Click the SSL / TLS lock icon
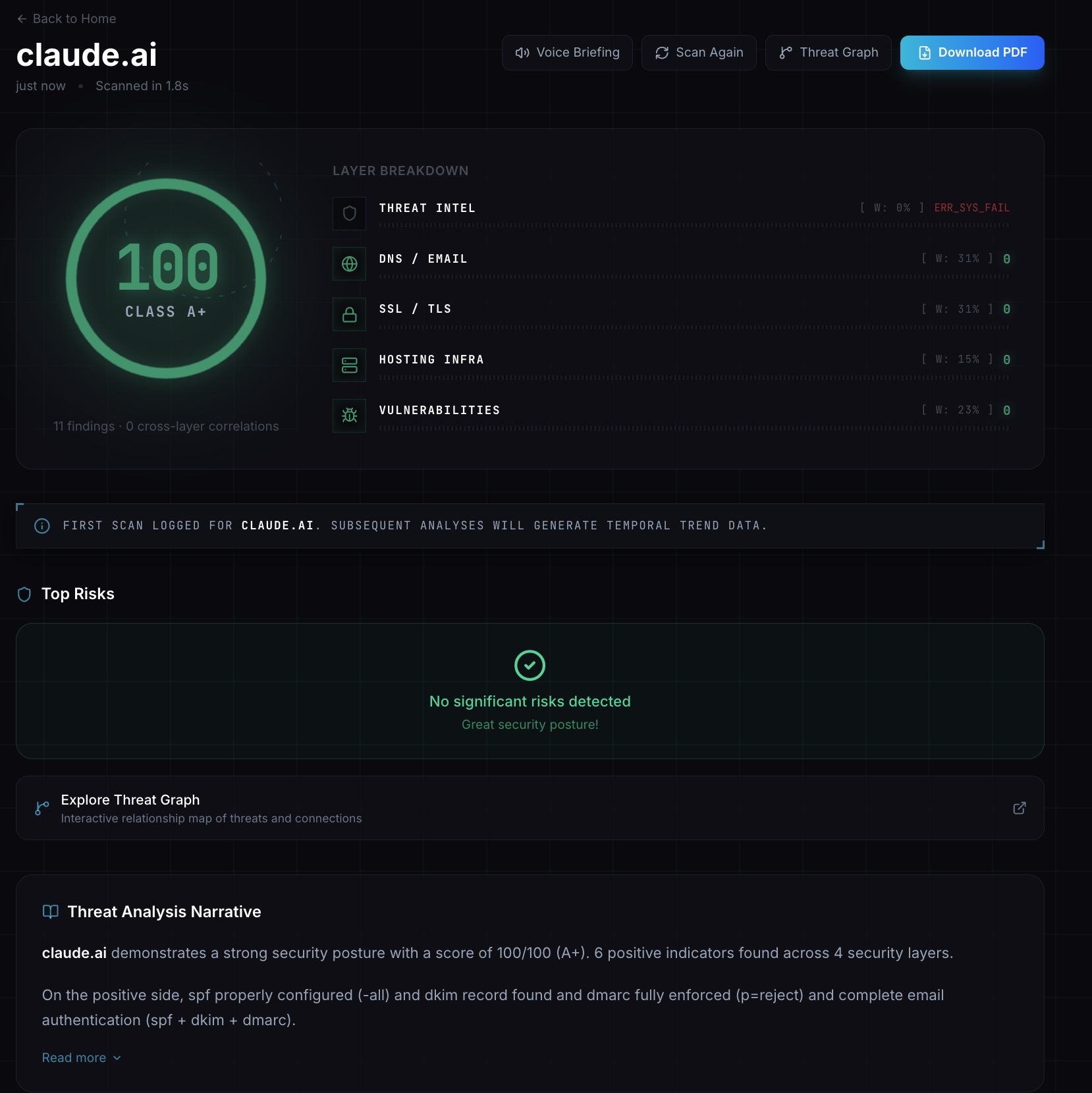Screen dimensions: 1092x1093 (350, 315)
